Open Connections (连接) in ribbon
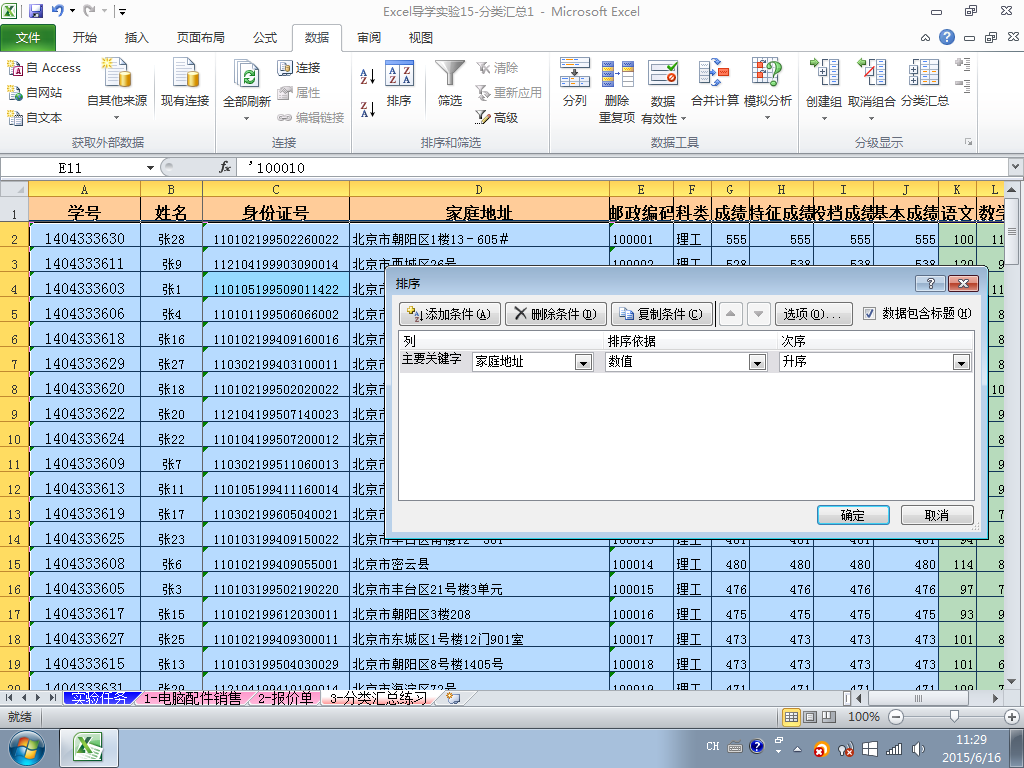The height and width of the screenshot is (768, 1024). tap(299, 68)
